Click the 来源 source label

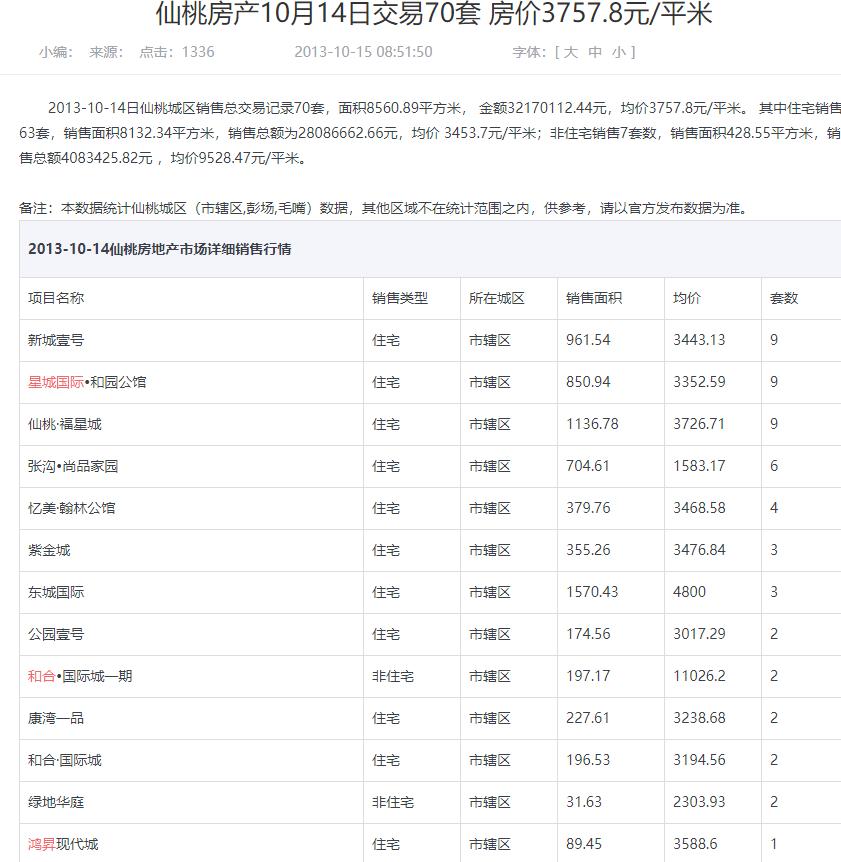[x=103, y=53]
